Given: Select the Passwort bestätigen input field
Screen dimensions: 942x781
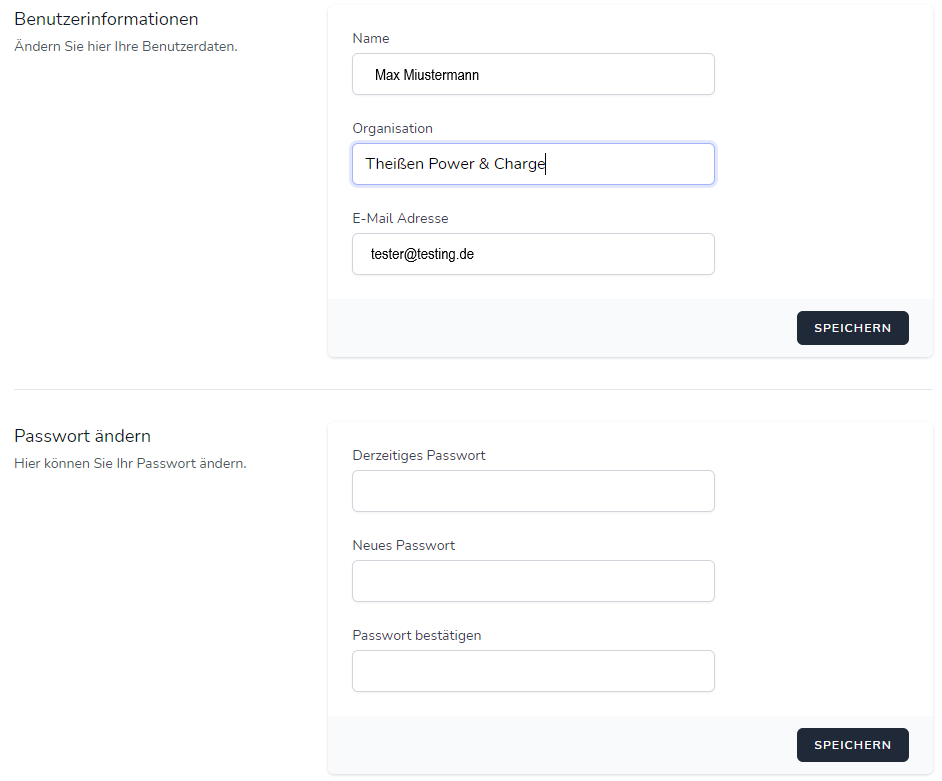Looking at the screenshot, I should pyautogui.click(x=533, y=671).
